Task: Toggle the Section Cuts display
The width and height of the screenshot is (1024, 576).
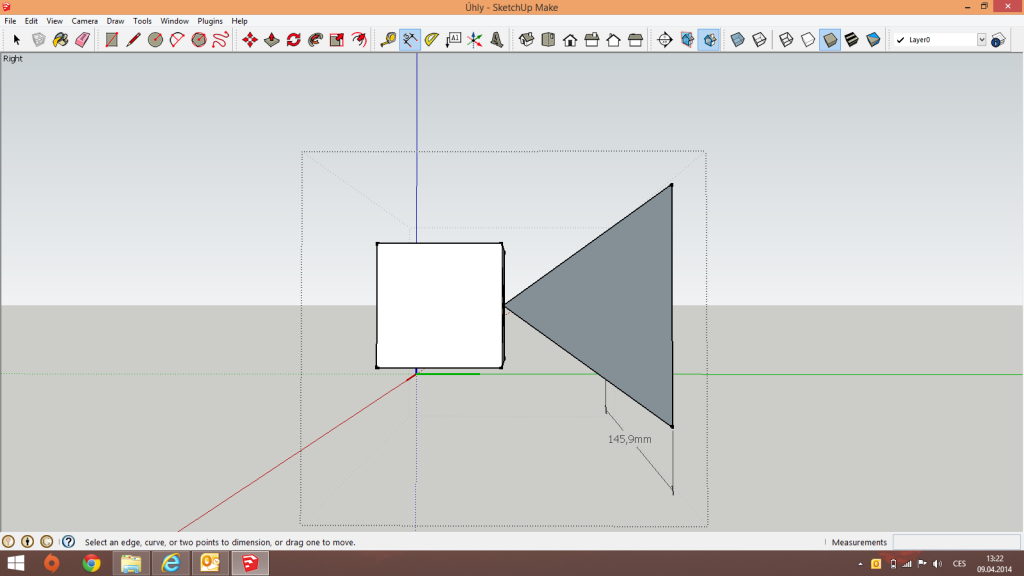Action: pyautogui.click(x=709, y=40)
